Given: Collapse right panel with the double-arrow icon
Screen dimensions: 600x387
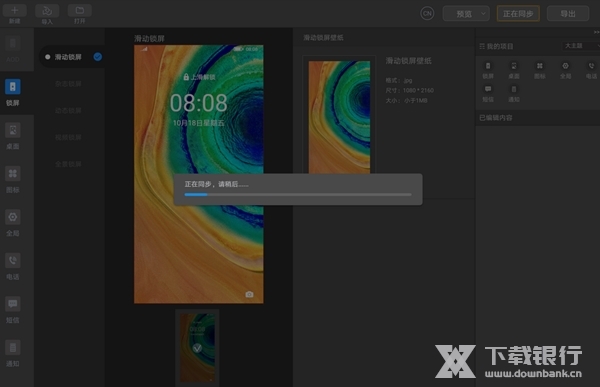Looking at the screenshot, I should [x=597, y=32].
